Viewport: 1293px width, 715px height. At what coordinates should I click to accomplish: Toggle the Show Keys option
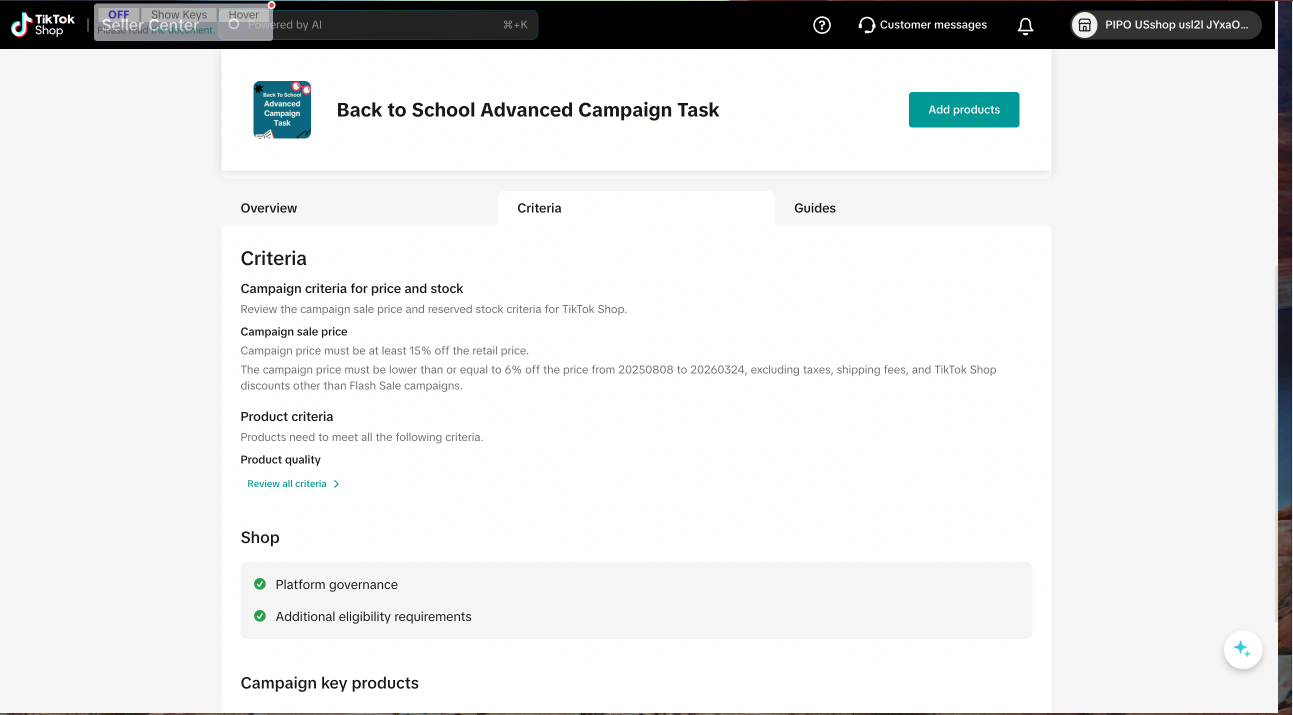pyautogui.click(x=178, y=15)
